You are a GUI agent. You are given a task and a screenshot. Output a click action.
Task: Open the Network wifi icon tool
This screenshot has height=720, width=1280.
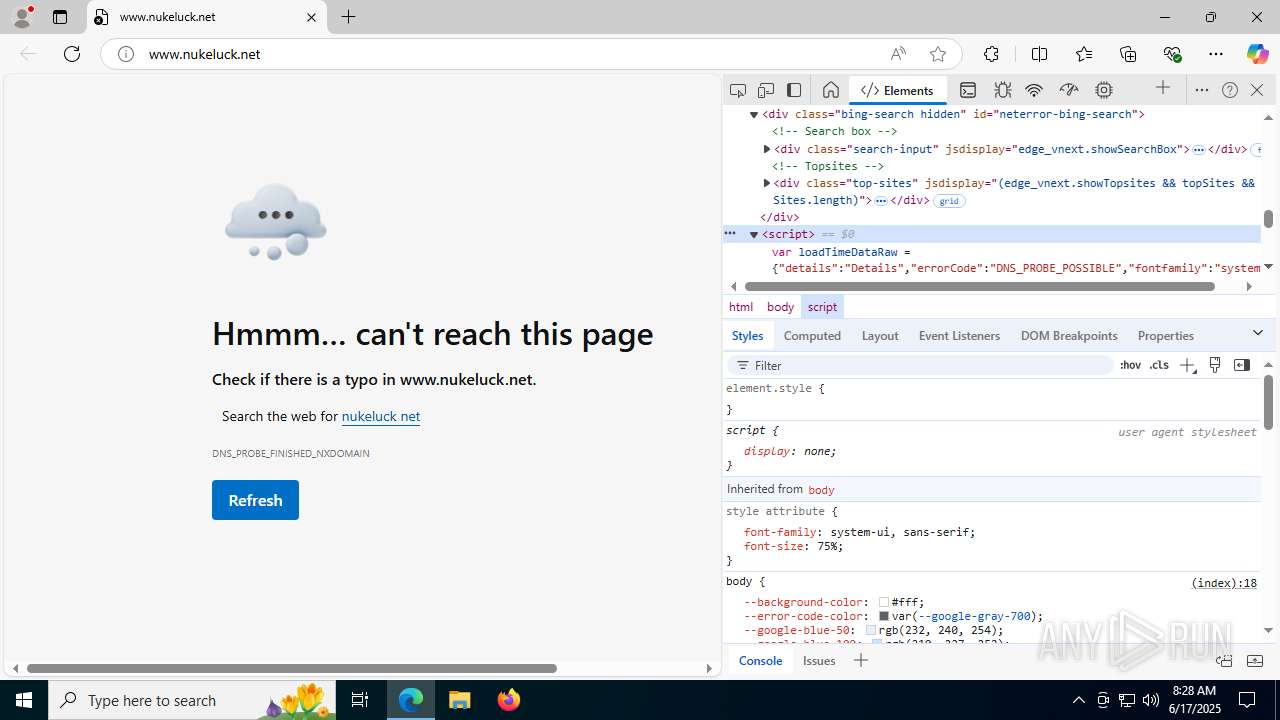[x=1035, y=90]
